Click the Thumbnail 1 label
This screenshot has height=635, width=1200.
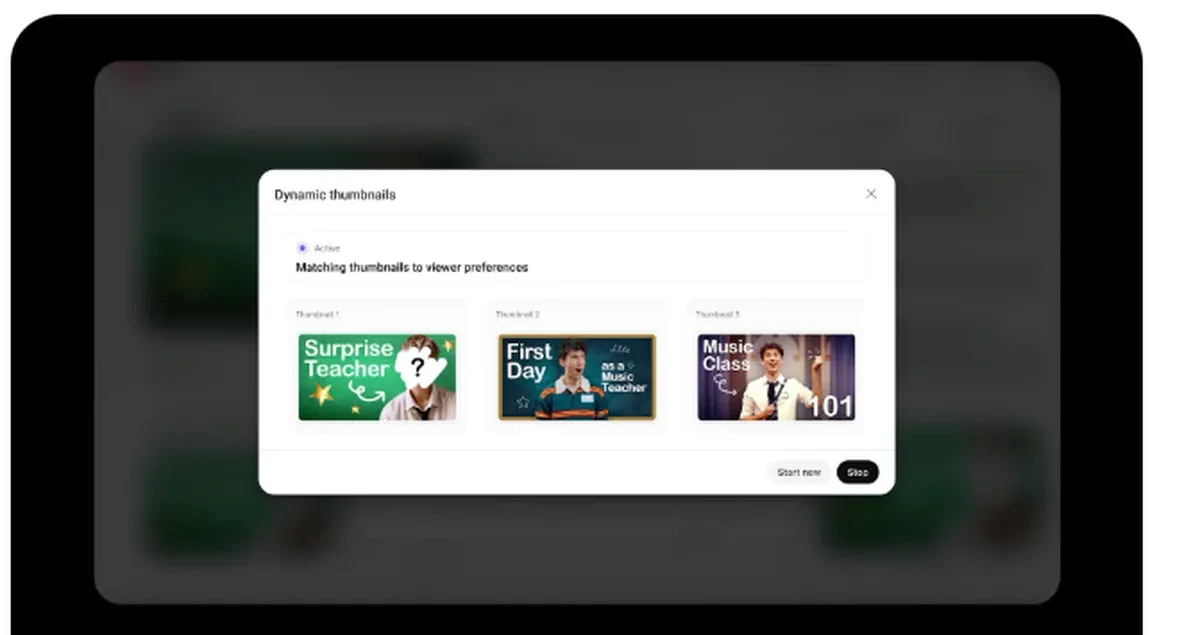tap(317, 314)
